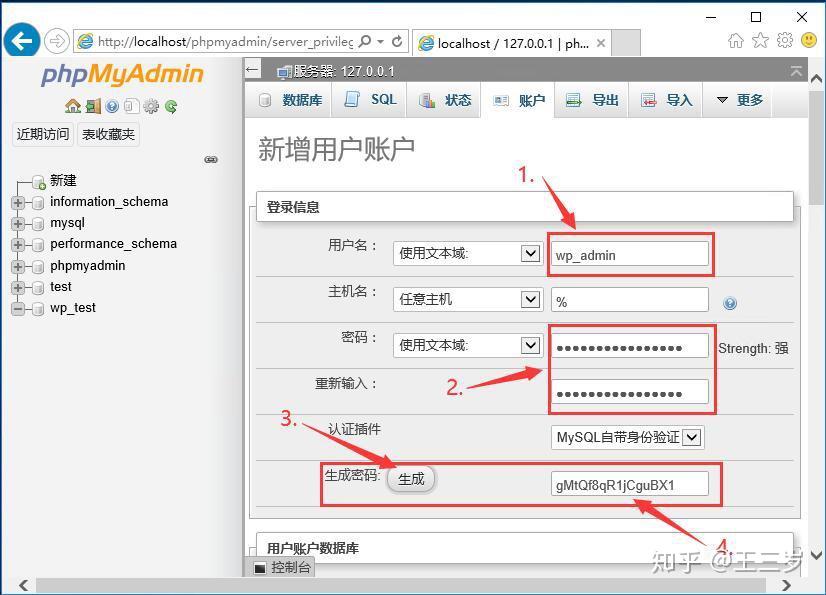Image resolution: width=826 pixels, height=595 pixels.
Task: Open the 近期访问 tab
Action: 43,134
